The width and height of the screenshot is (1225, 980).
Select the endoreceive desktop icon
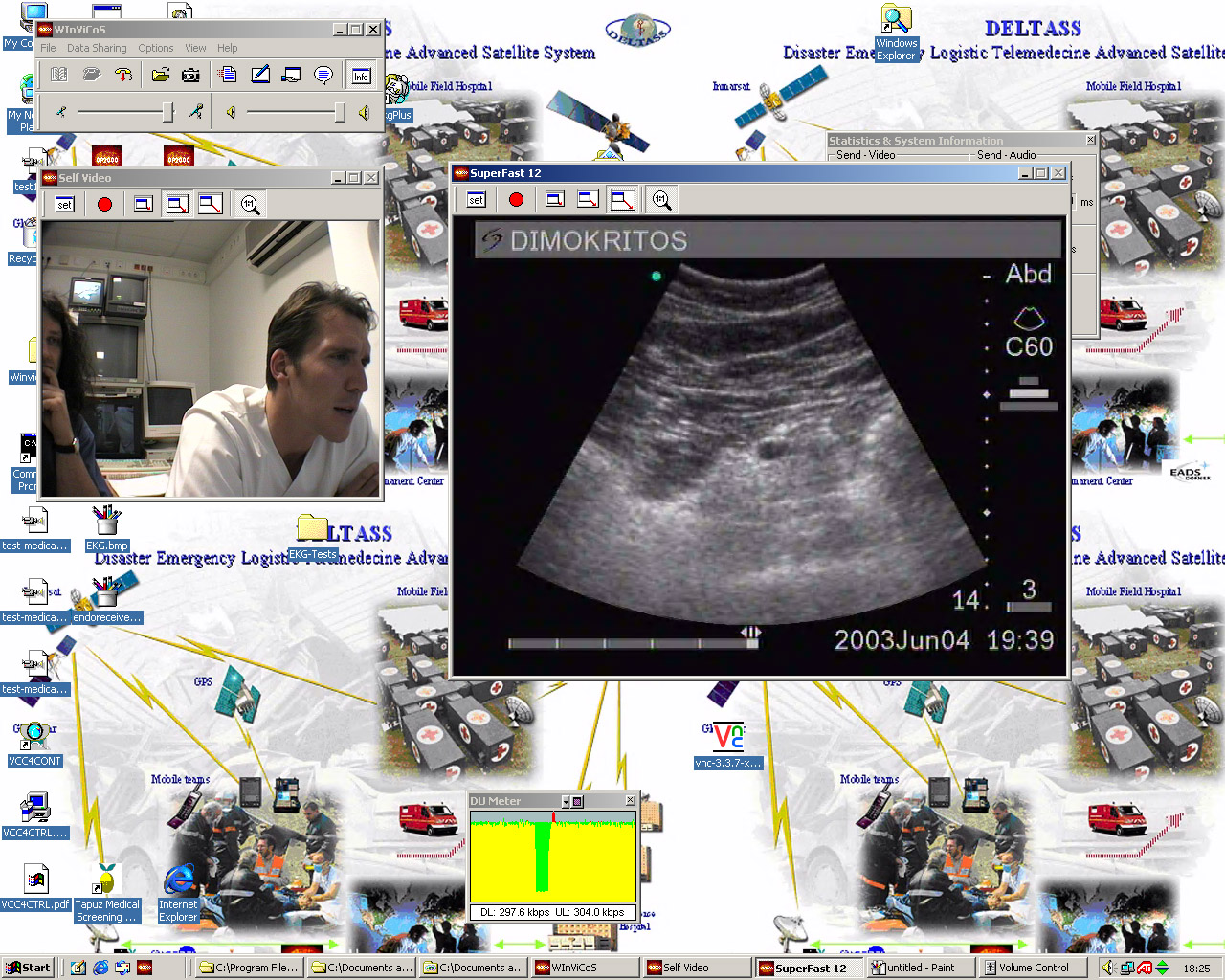coord(106,600)
